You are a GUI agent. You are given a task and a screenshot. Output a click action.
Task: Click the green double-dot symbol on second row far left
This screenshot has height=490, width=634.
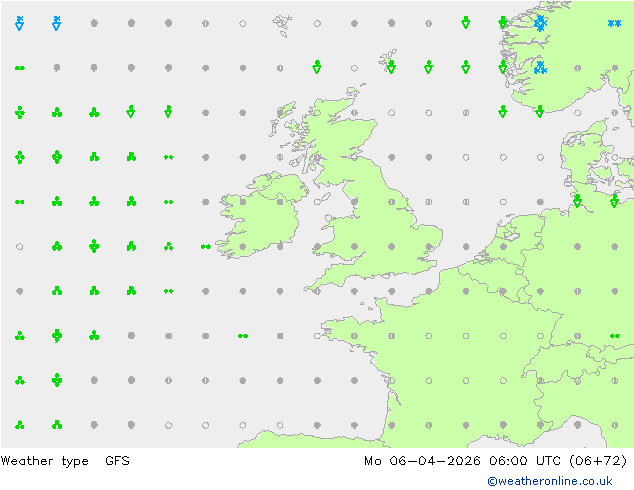point(19,68)
